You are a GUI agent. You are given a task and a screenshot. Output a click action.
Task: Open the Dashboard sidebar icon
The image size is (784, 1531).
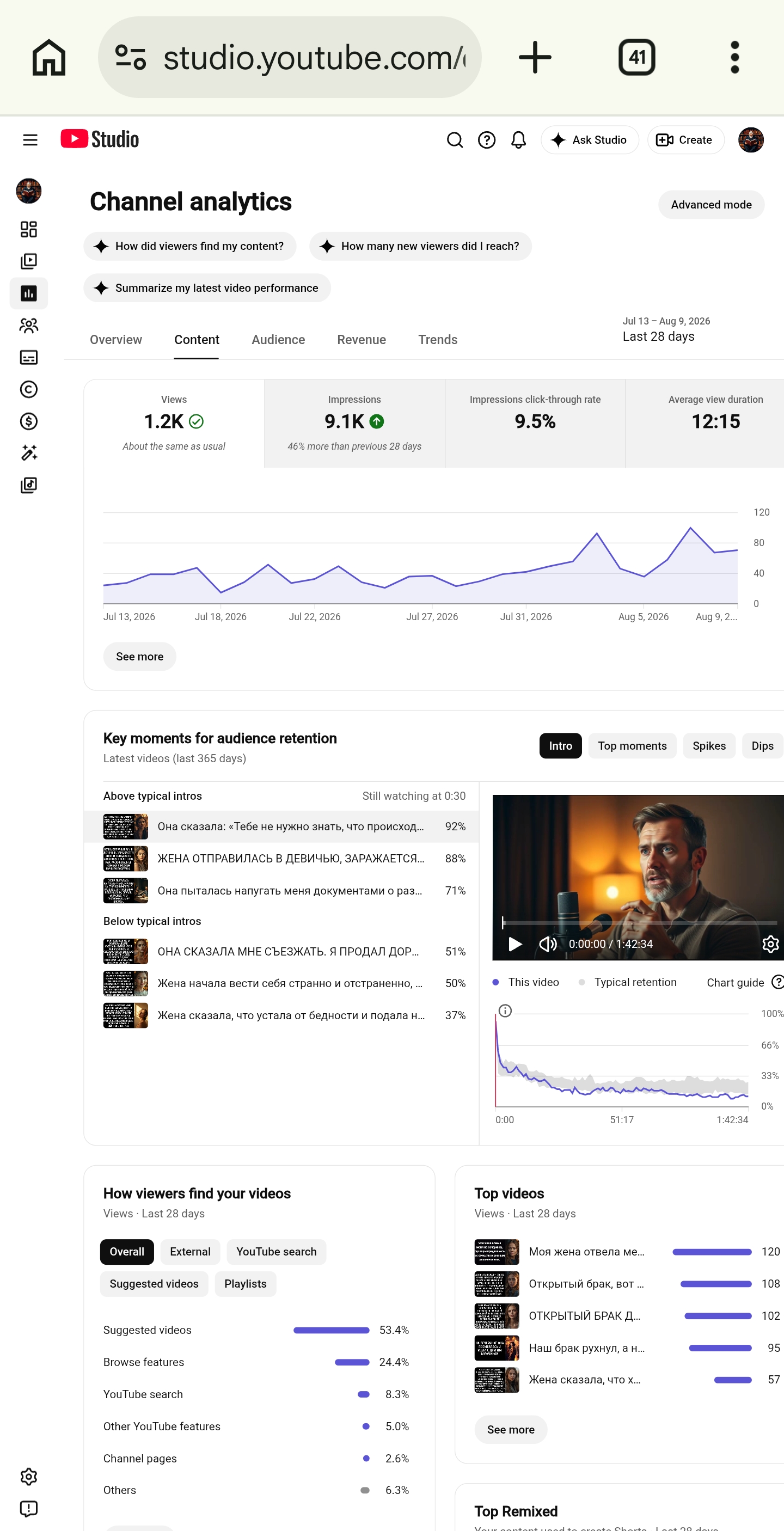[28, 229]
